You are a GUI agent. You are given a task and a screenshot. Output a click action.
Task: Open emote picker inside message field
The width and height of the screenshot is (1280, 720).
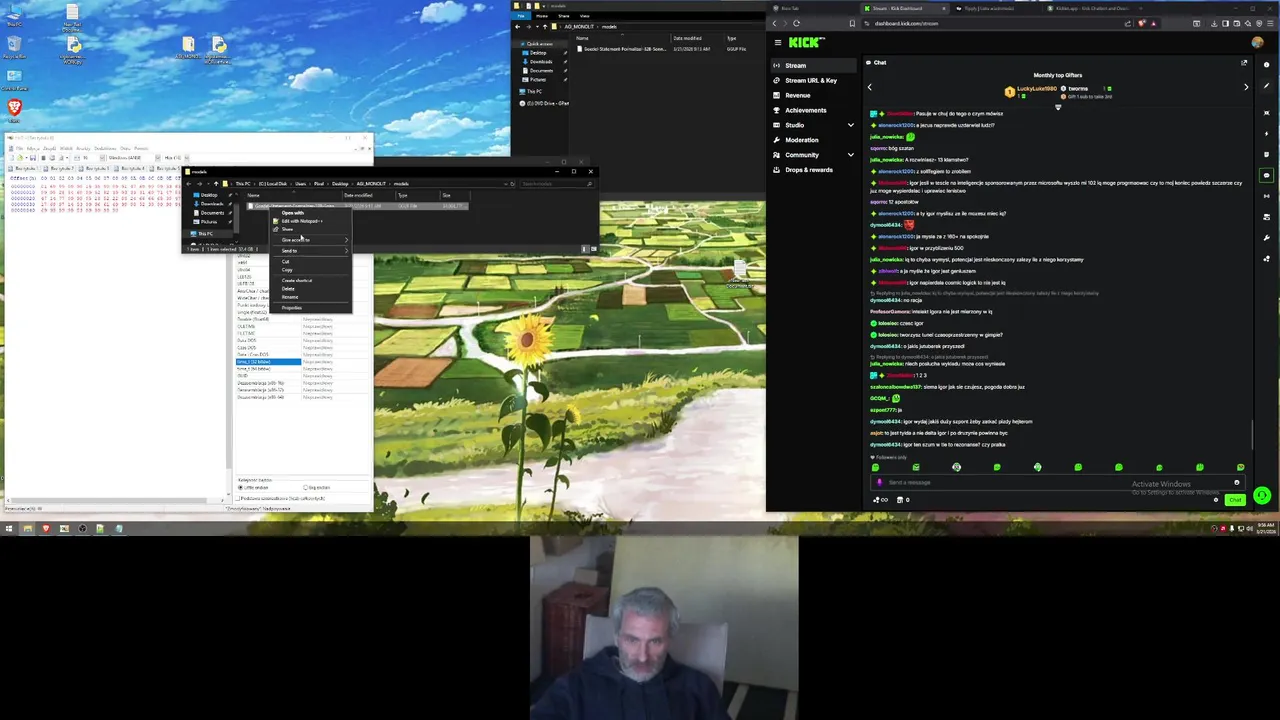click(1237, 482)
